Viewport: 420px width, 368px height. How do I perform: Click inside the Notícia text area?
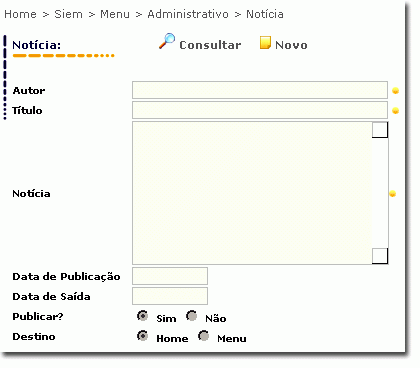point(252,193)
